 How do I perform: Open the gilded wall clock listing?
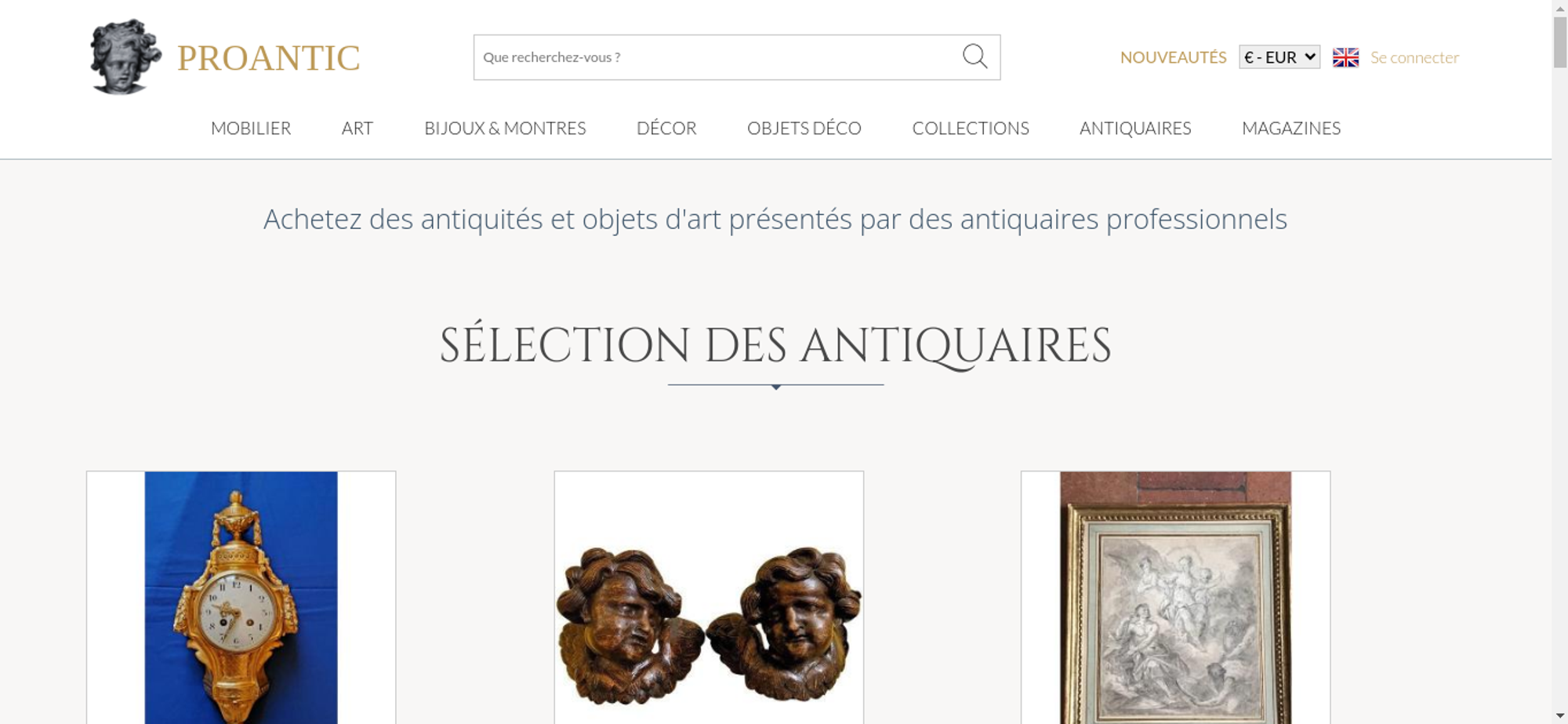[x=241, y=597]
